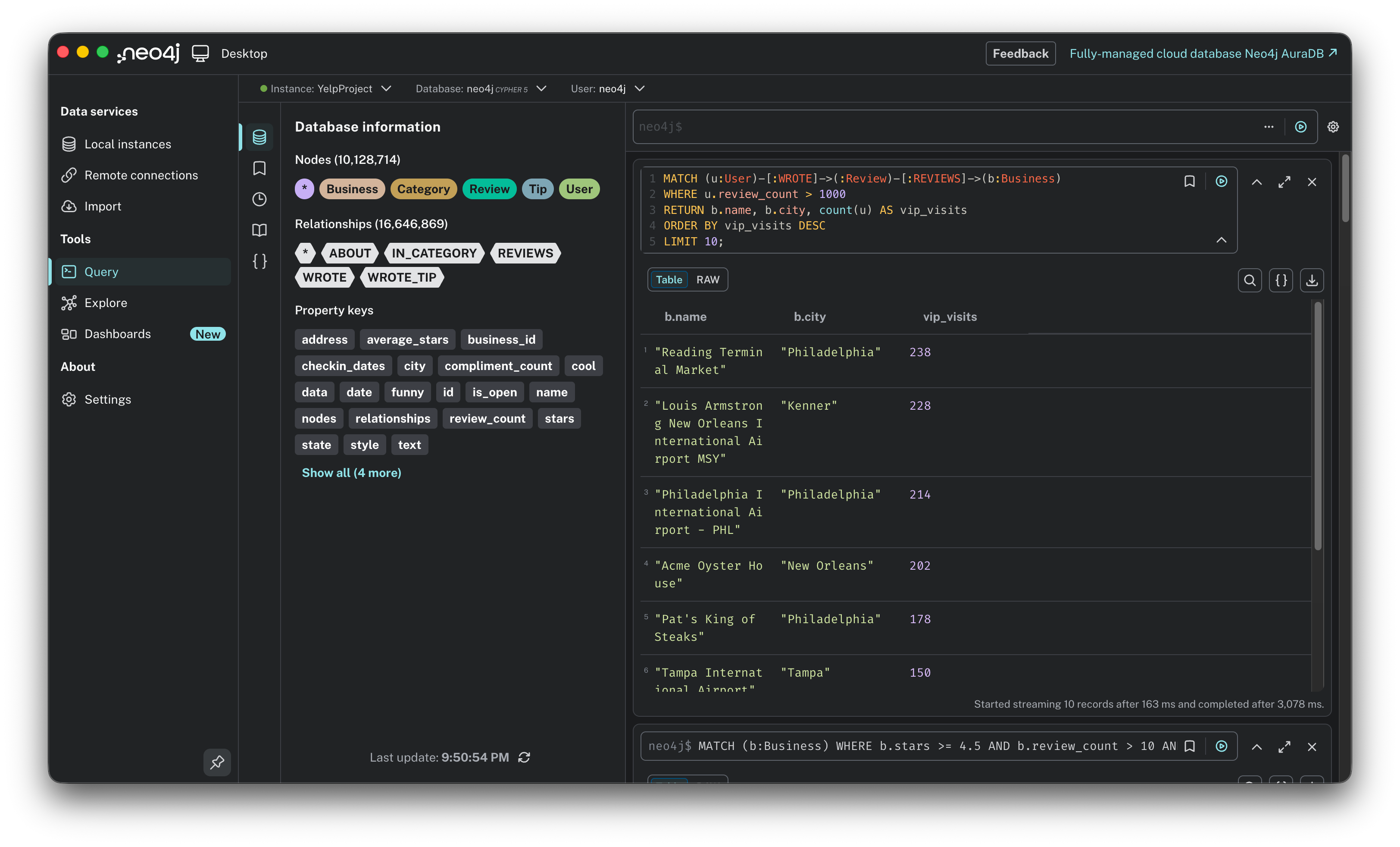Open Dashboards in the Tools menu
Image resolution: width=1400 pixels, height=847 pixels.
pyautogui.click(x=118, y=334)
